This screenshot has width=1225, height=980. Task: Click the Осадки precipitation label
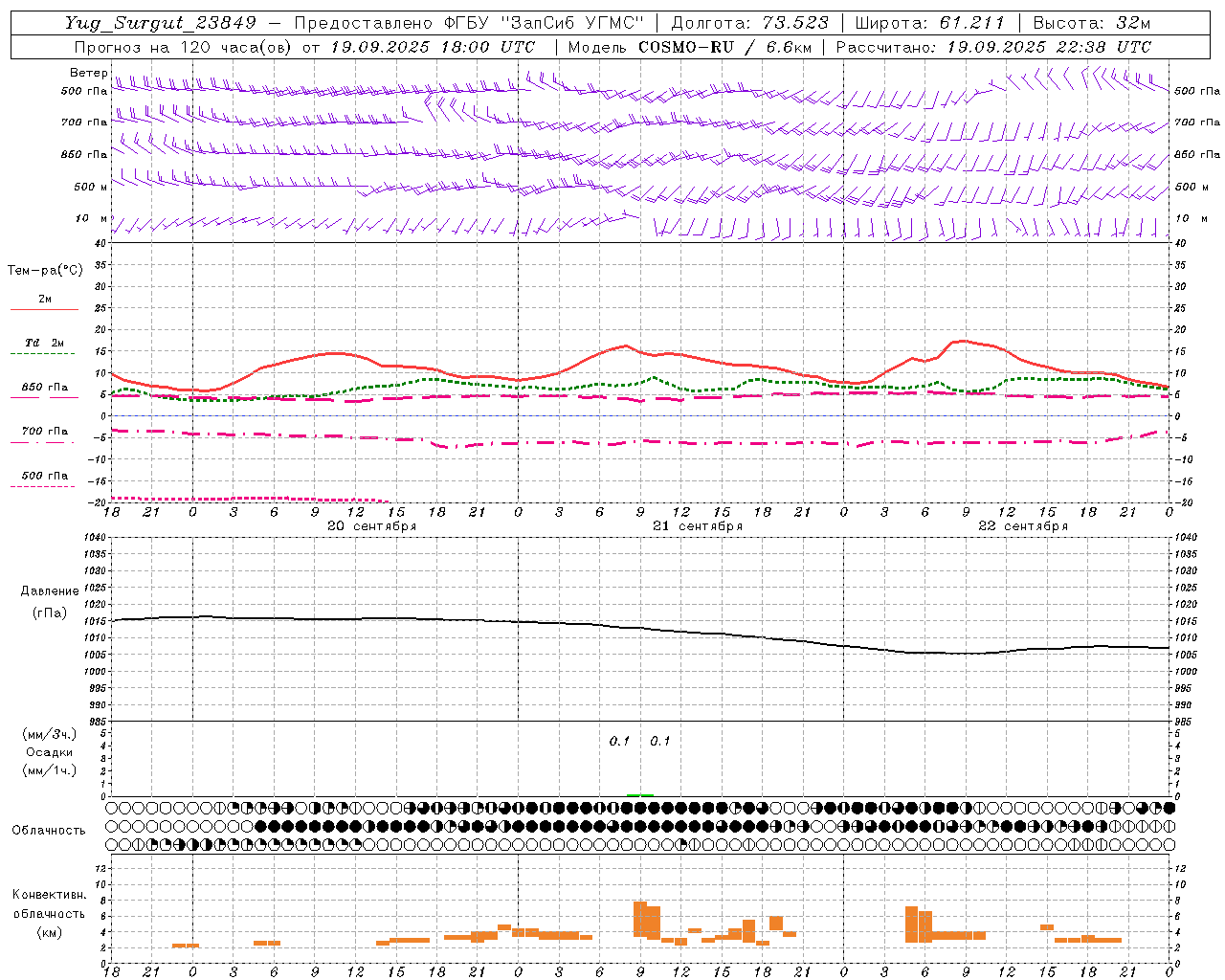pyautogui.click(x=50, y=752)
